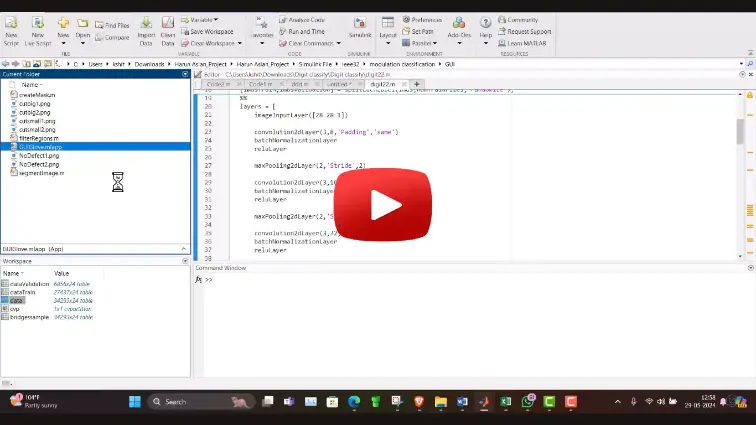Click the Set Path button
This screenshot has width=756, height=425.
tap(422, 31)
